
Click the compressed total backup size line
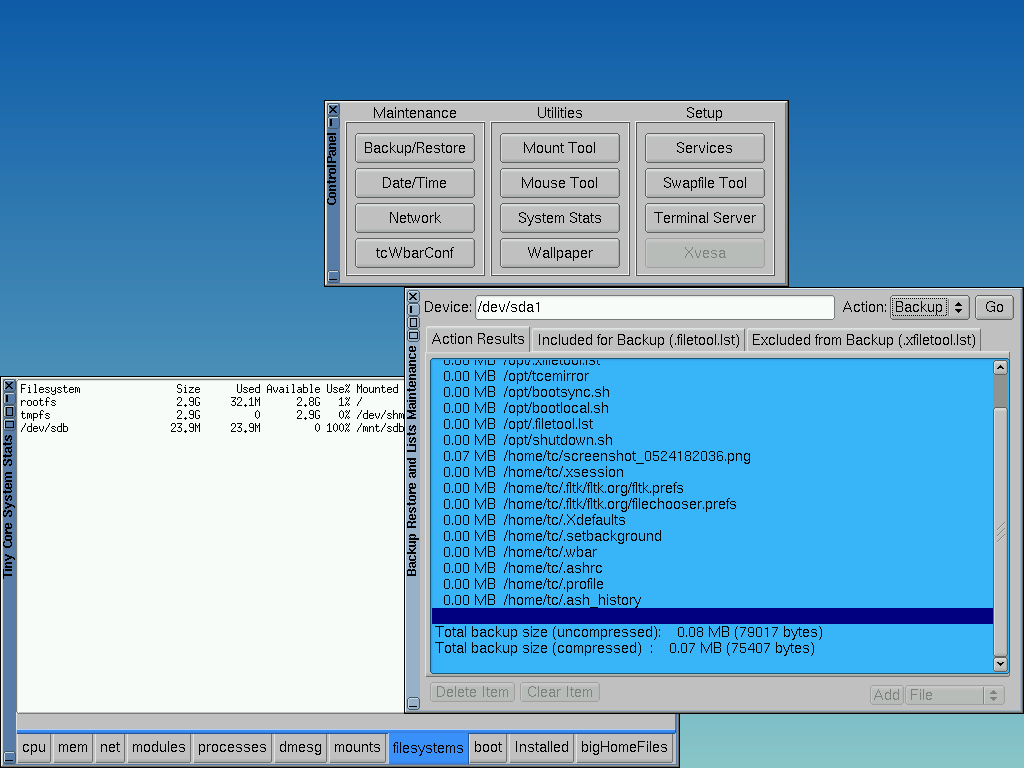tap(712, 648)
